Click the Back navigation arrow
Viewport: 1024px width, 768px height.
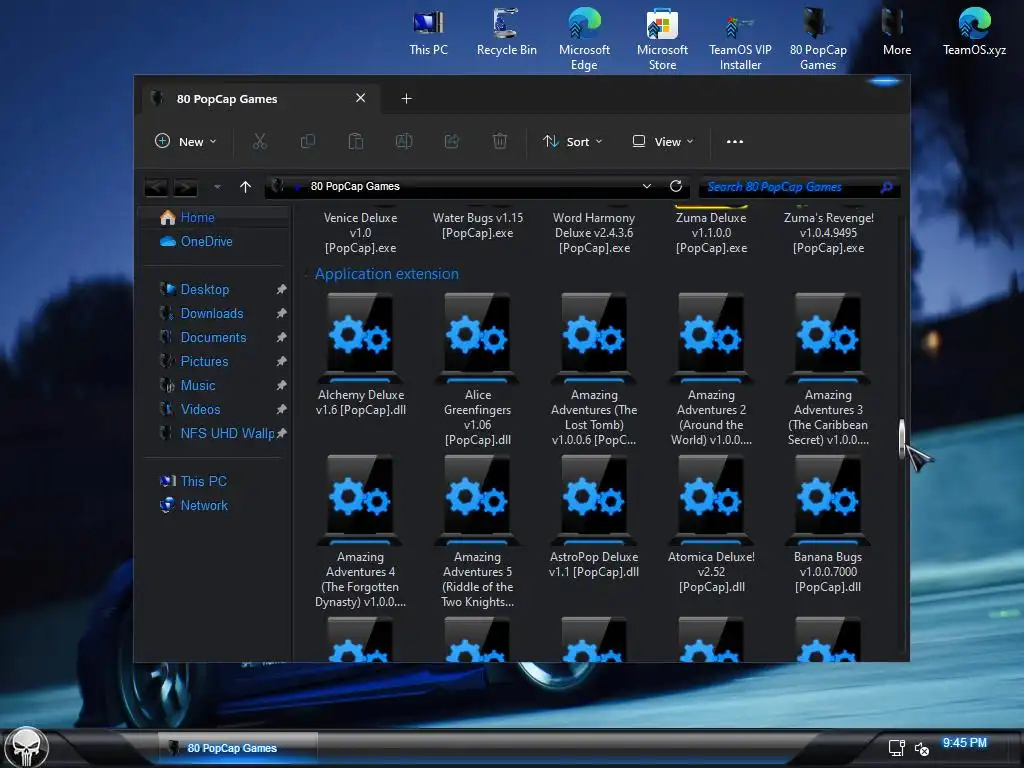156,187
